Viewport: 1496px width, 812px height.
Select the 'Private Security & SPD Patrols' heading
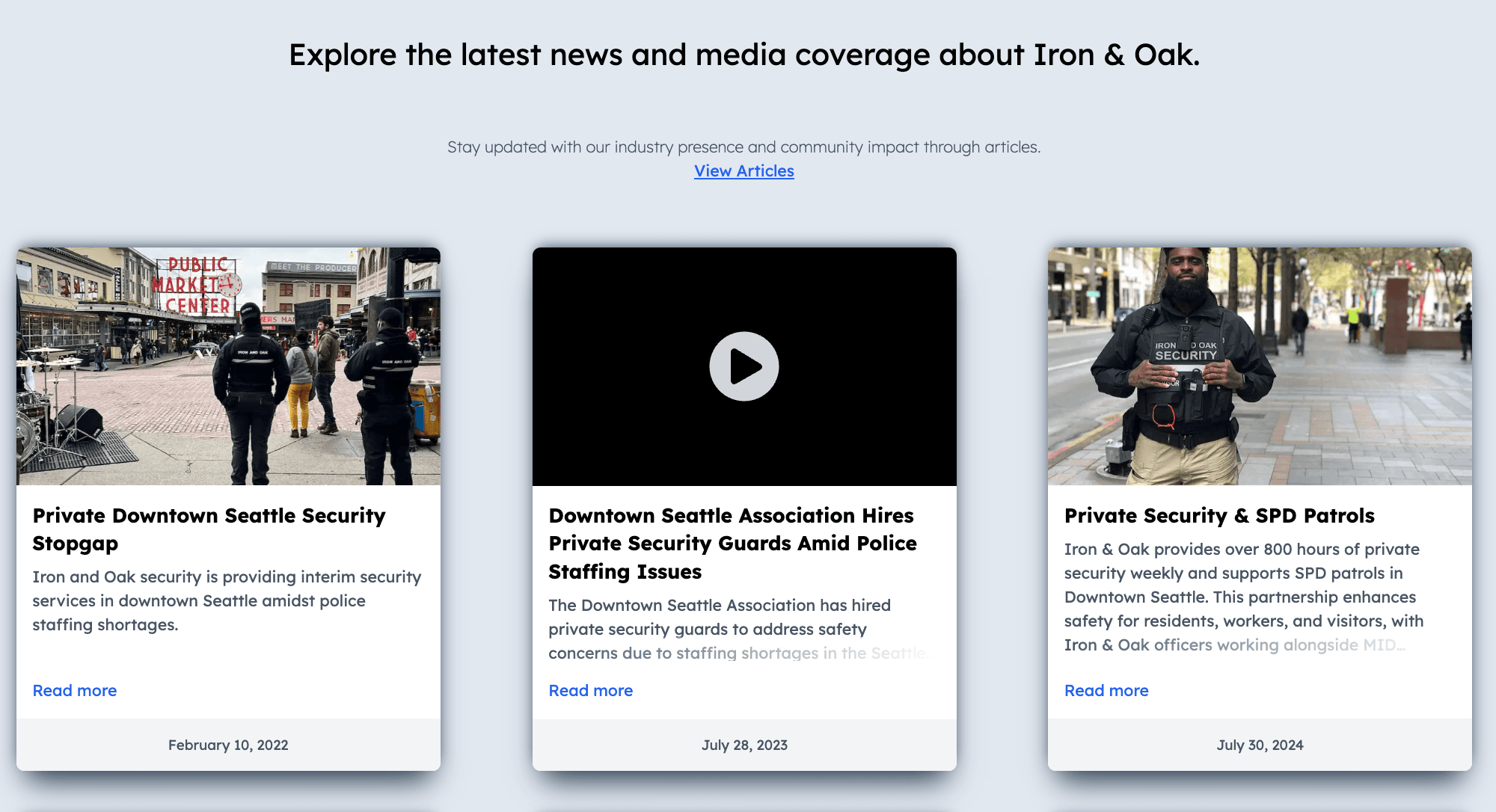click(x=1219, y=516)
